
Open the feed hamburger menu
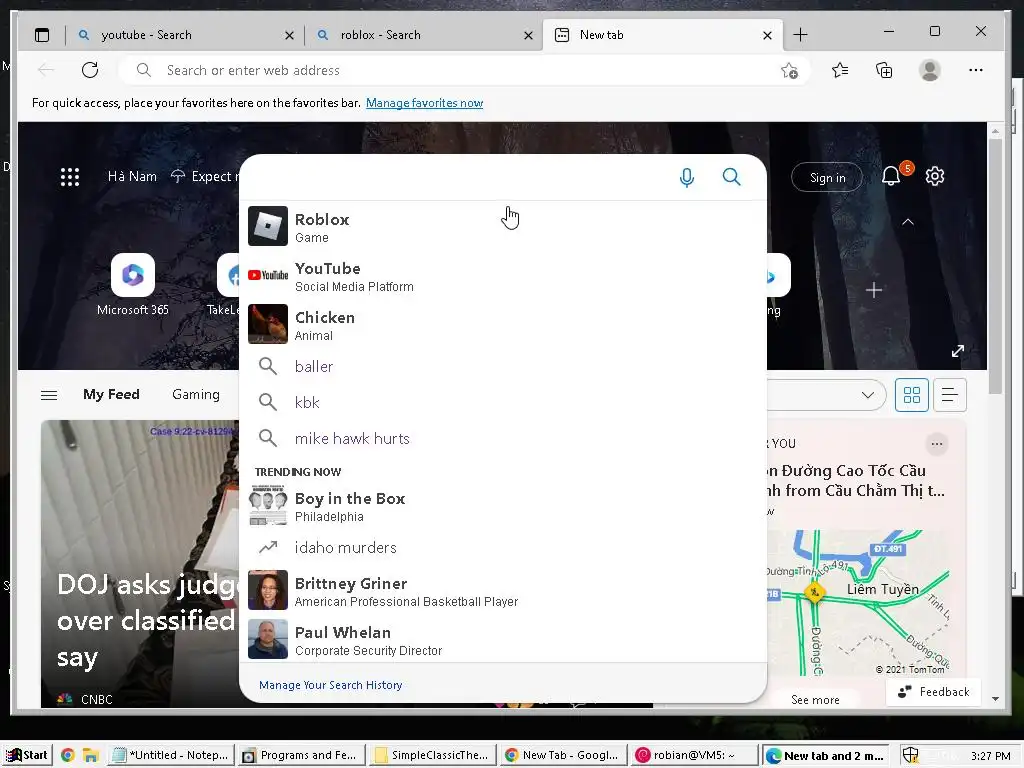pyautogui.click(x=49, y=395)
